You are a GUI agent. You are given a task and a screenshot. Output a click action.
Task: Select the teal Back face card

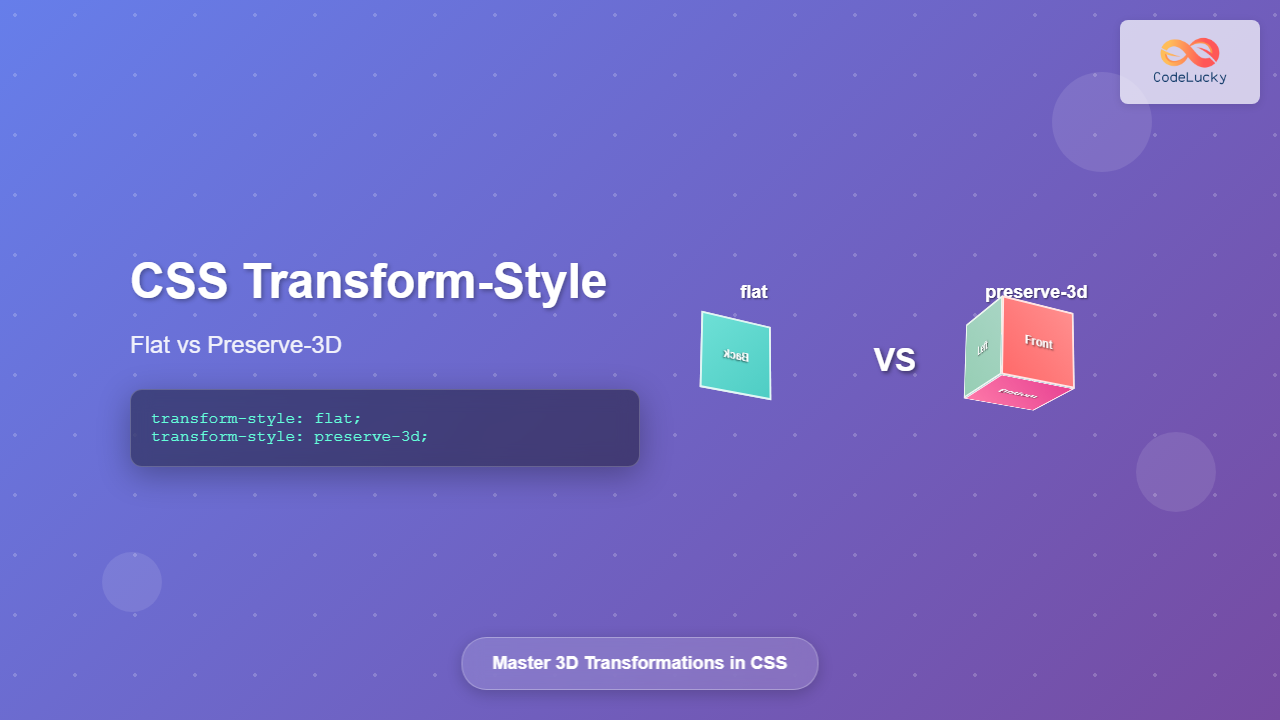[735, 356]
